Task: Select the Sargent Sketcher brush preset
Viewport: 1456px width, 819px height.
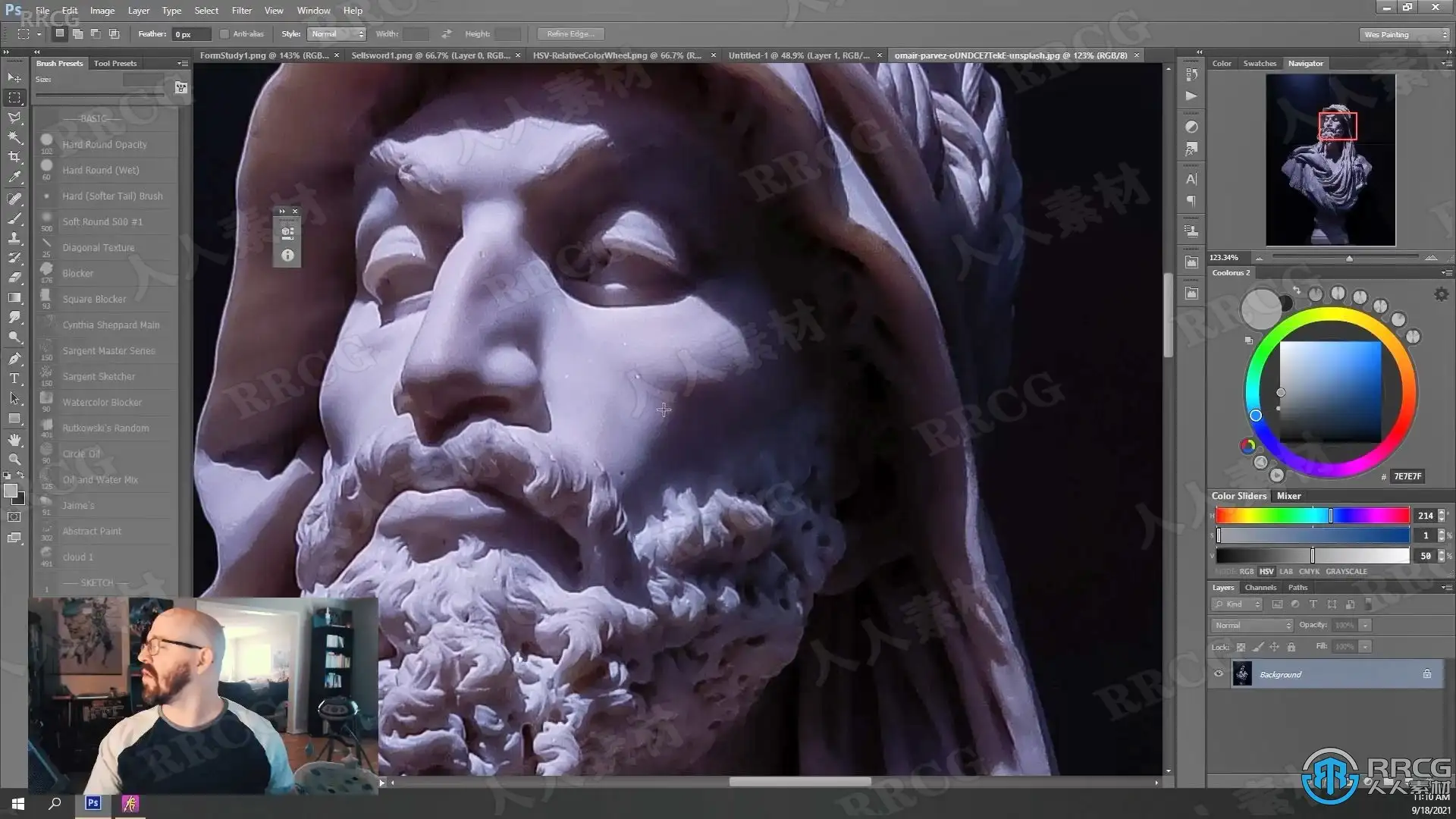Action: 99,377
